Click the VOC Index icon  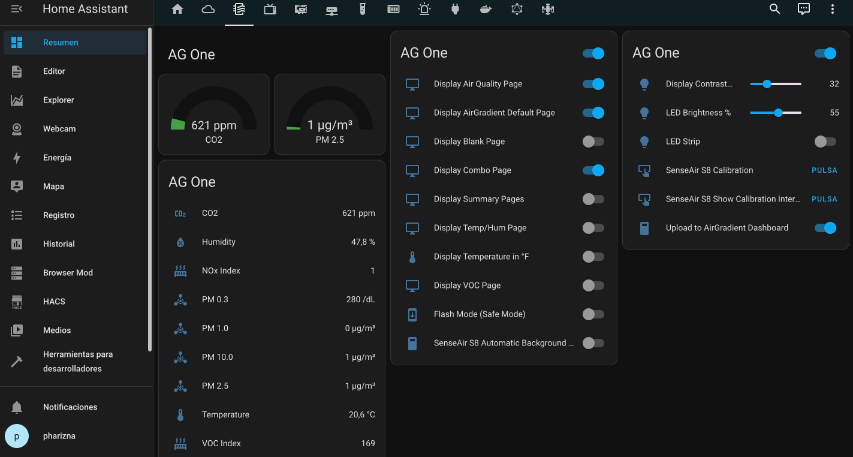point(180,443)
